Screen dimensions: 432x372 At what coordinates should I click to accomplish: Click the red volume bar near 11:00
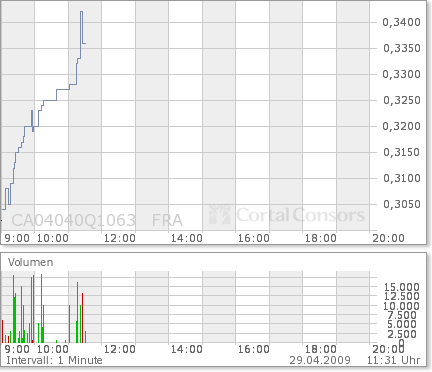click(x=82, y=318)
